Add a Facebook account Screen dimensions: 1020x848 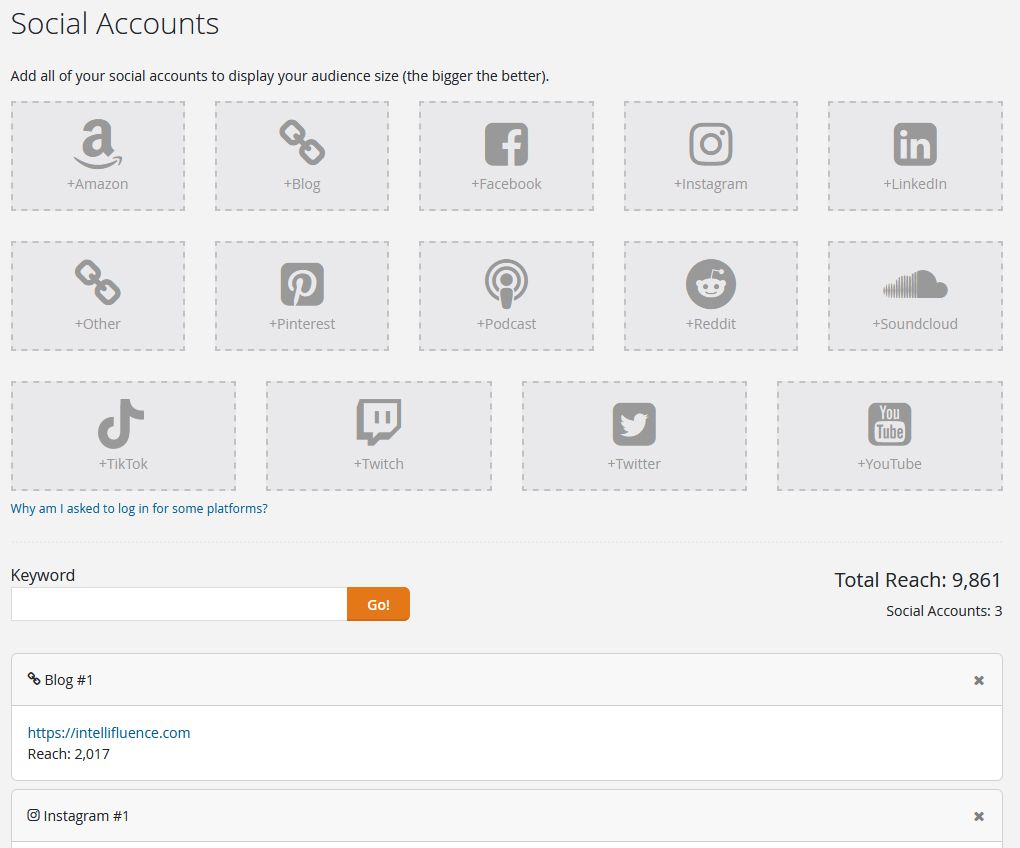[506, 156]
